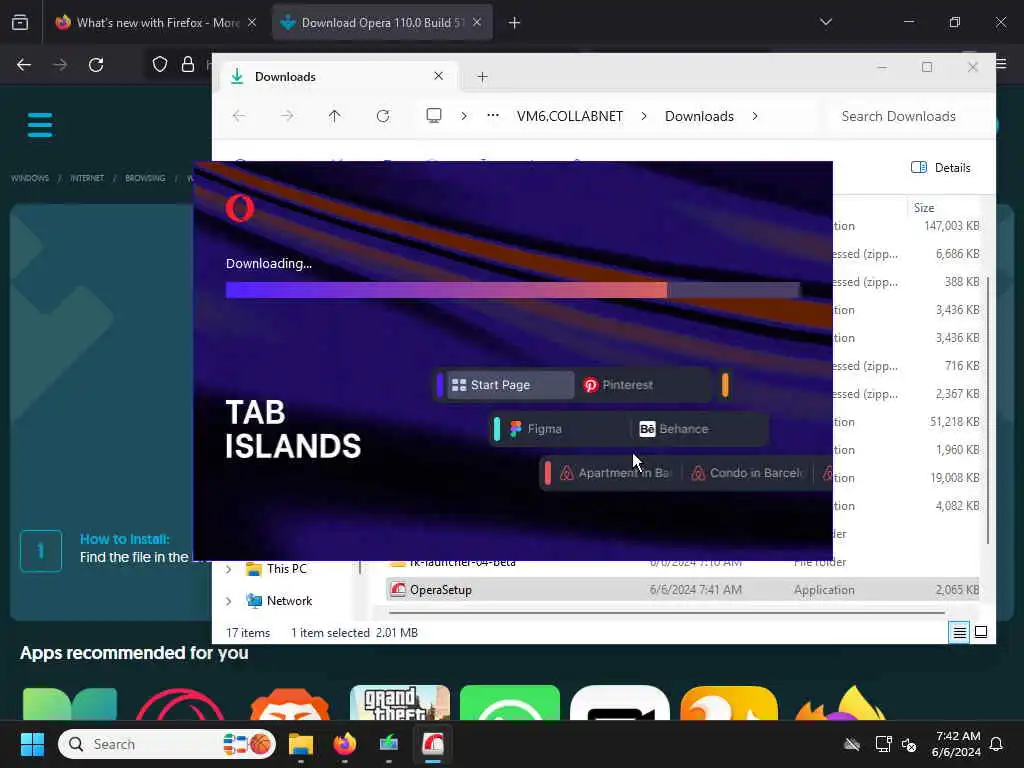
Task: Open the BROWSING breadcrumb link on webpage
Action: click(145, 178)
